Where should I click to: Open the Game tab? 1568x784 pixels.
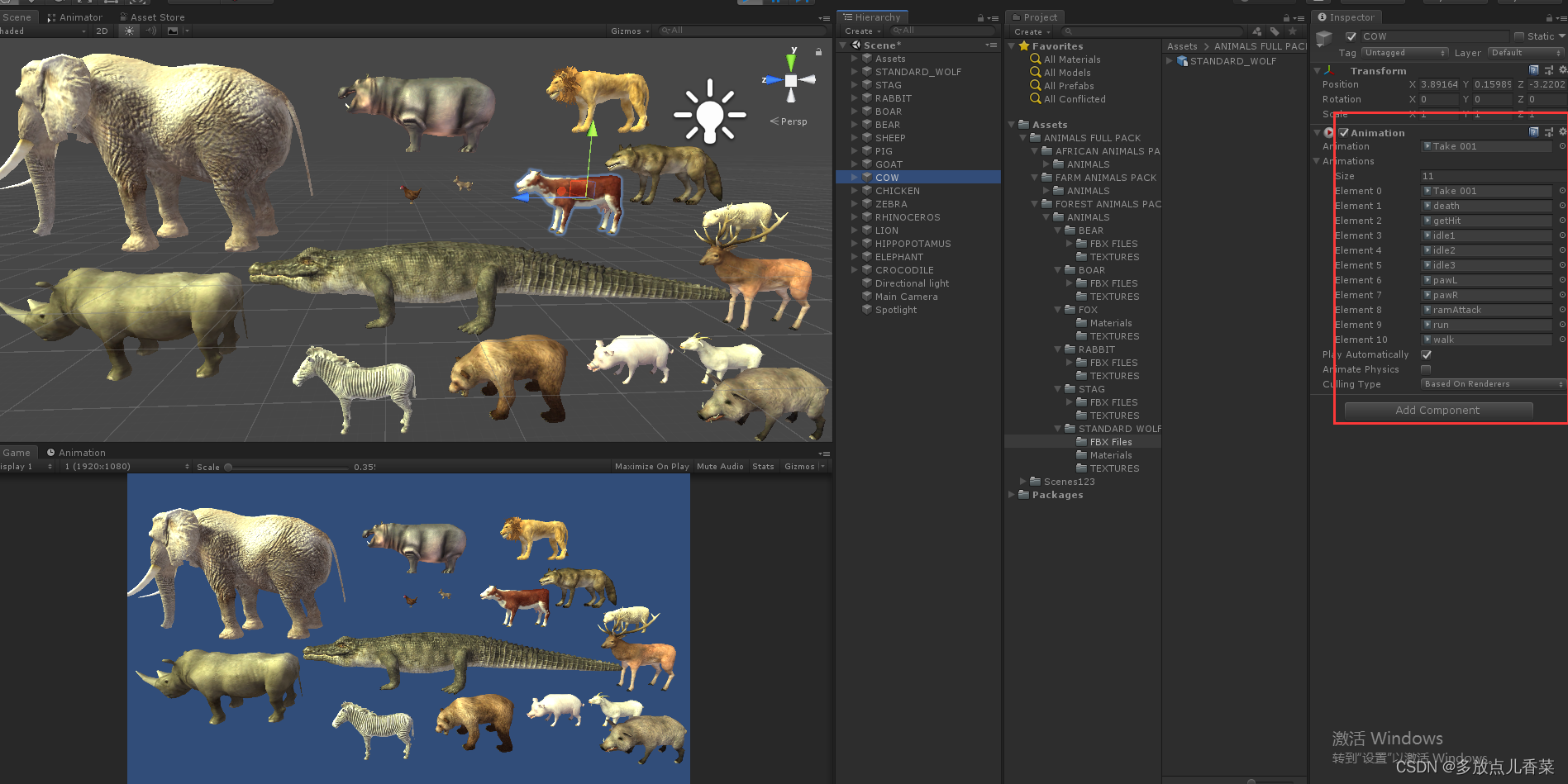point(17,453)
